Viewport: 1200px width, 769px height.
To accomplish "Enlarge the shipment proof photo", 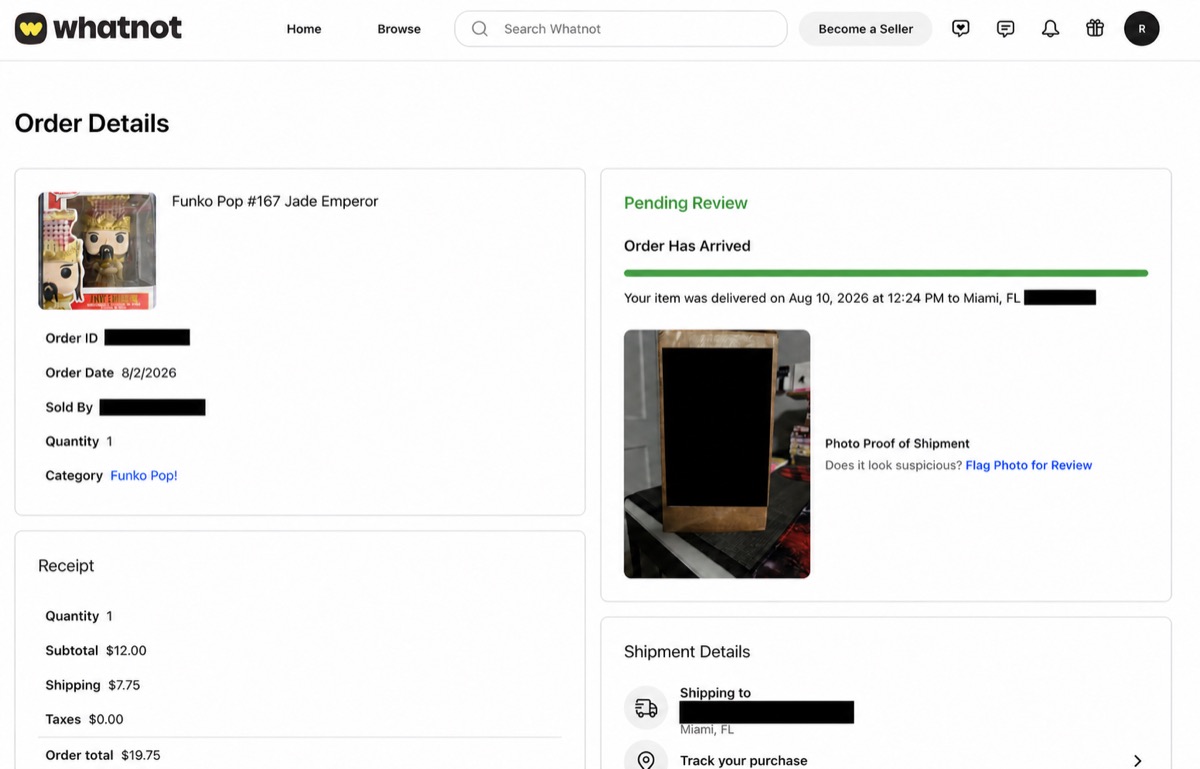I will click(x=717, y=454).
